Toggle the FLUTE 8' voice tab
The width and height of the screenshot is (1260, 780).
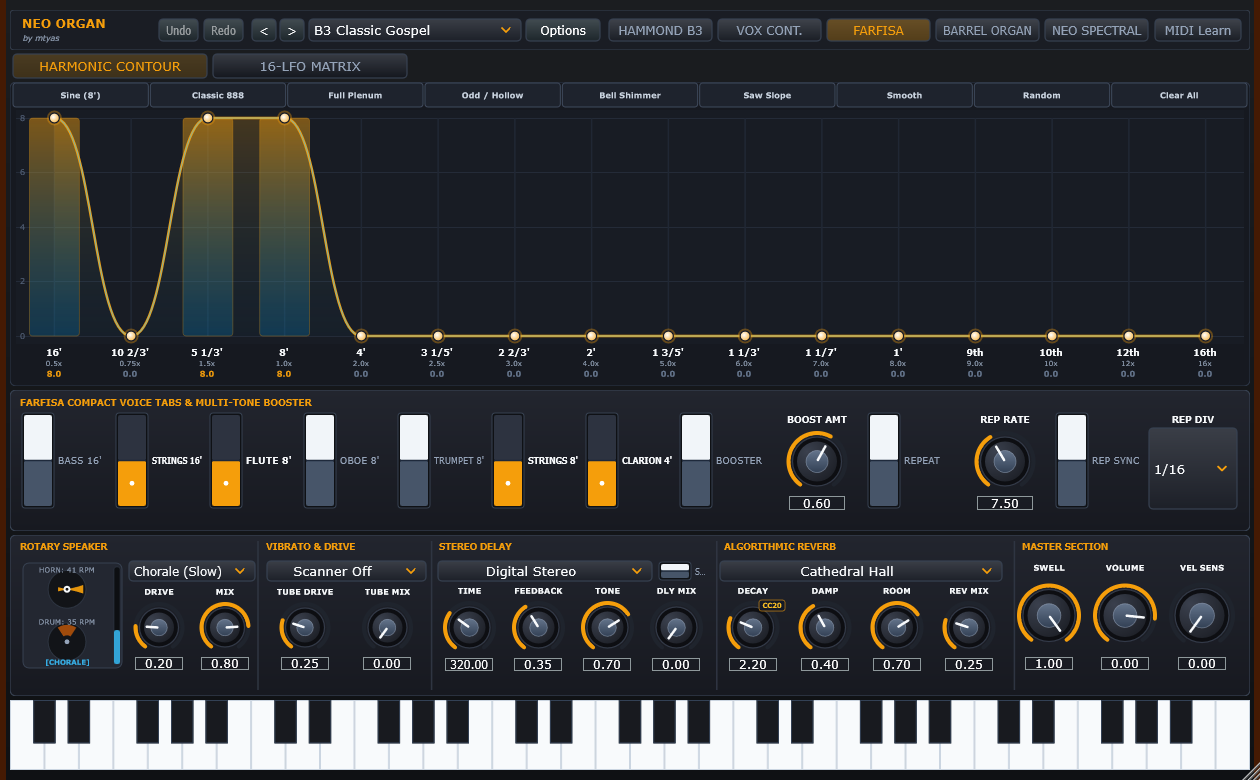[x=226, y=461]
